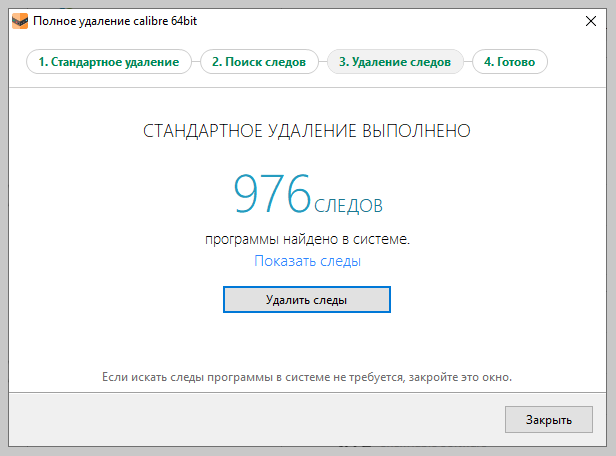Click the text программы найдено в системе
The height and width of the screenshot is (456, 616).
307,239
